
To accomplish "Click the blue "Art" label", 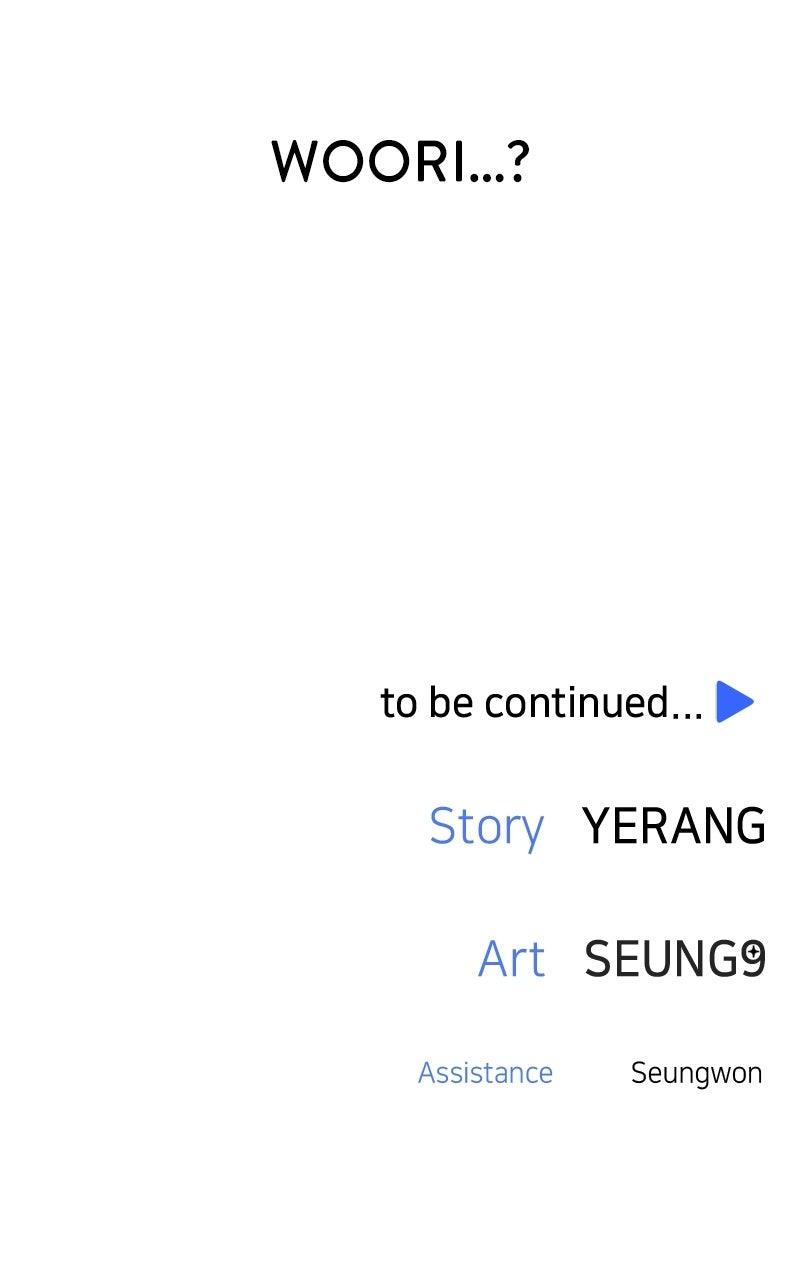I will (x=511, y=959).
